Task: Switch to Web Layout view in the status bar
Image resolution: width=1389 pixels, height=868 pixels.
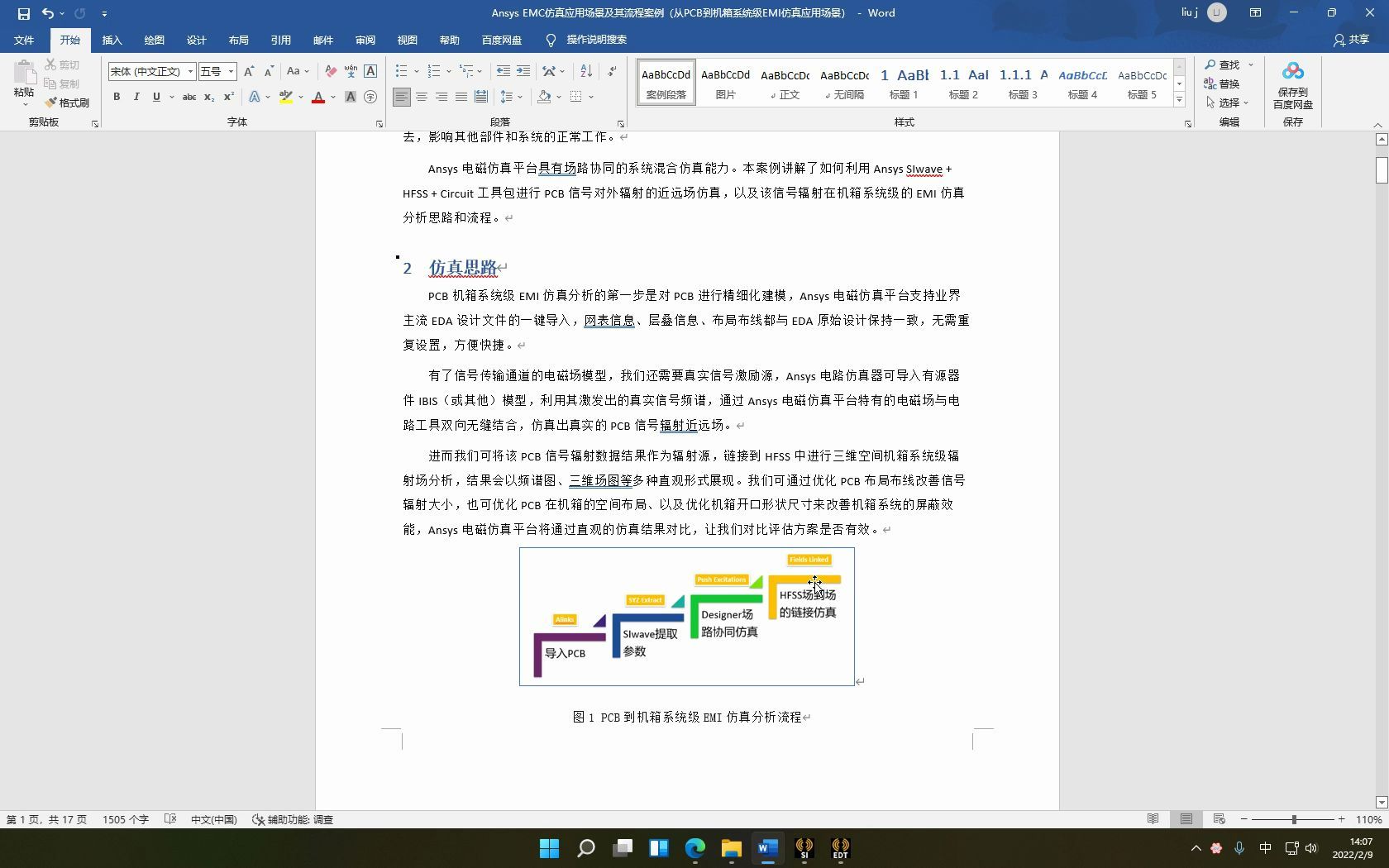Action: (1219, 819)
